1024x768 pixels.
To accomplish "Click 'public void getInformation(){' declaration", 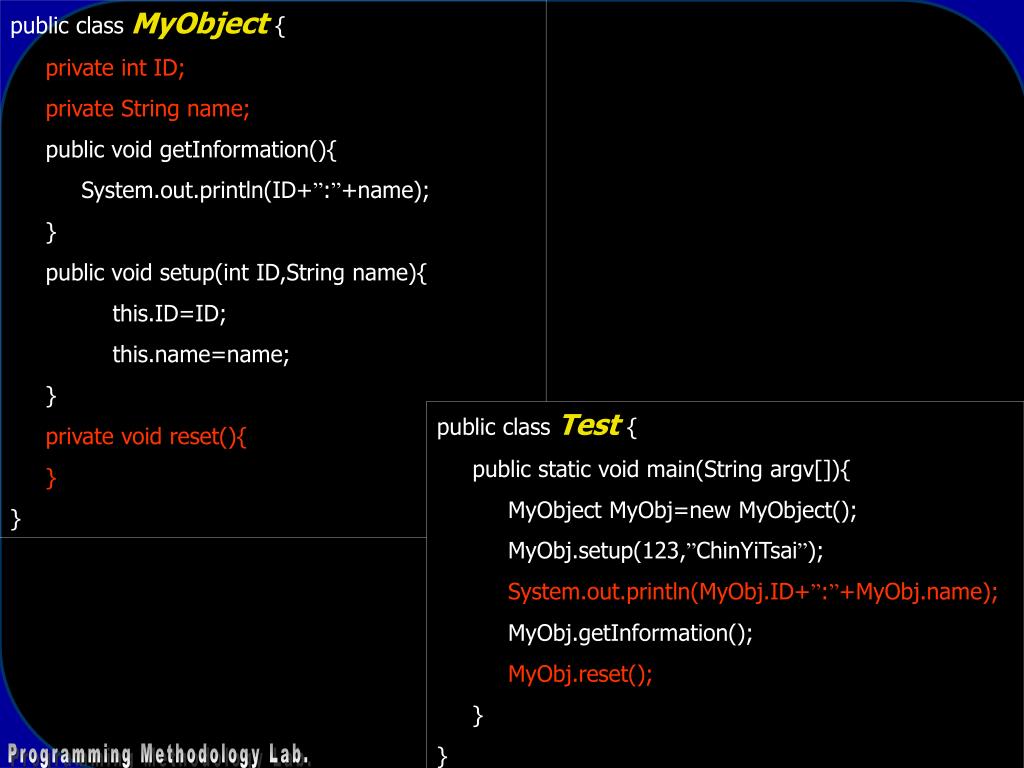I will coord(191,150).
